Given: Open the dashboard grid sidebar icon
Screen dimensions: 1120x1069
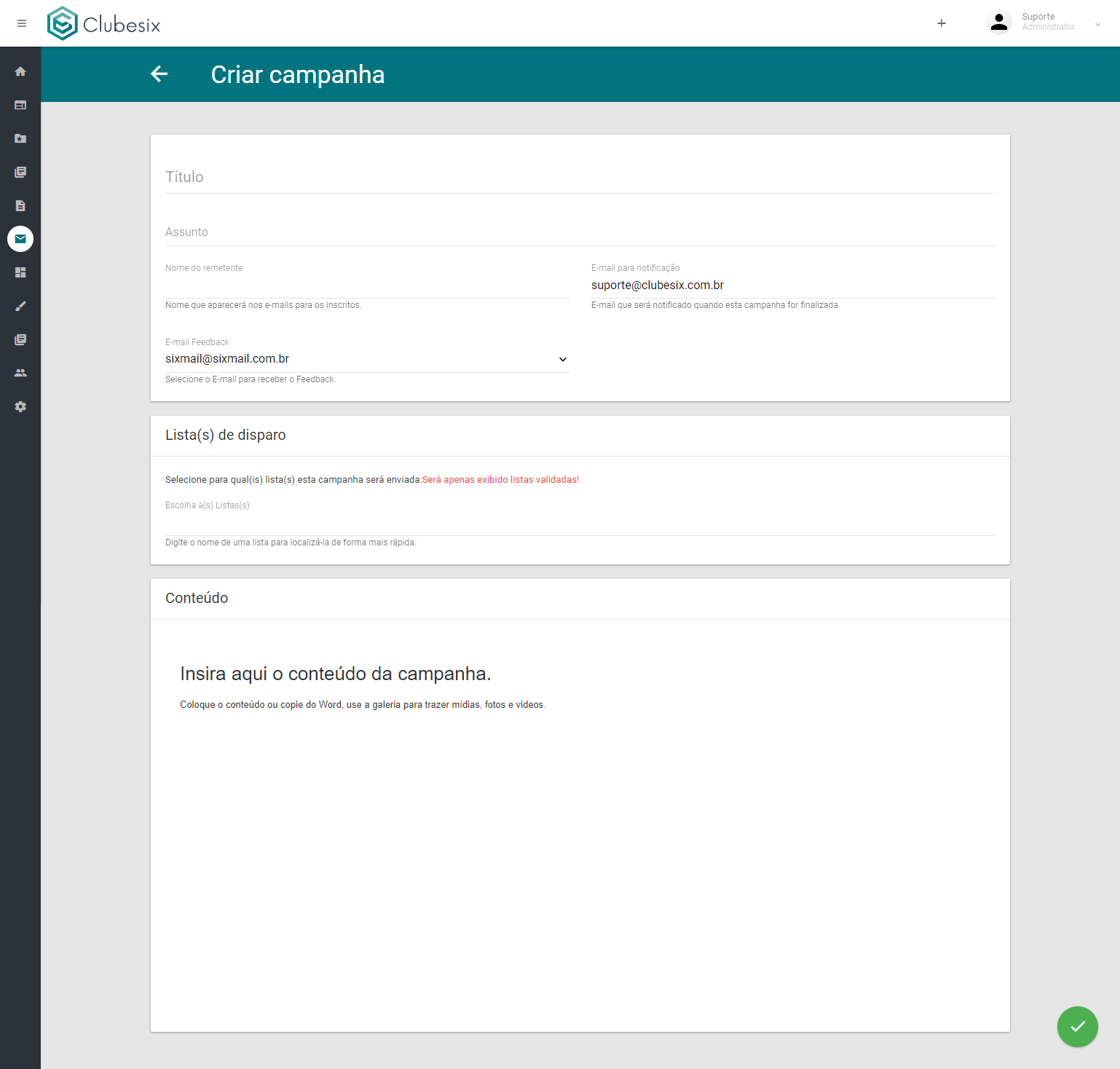Looking at the screenshot, I should tap(20, 272).
